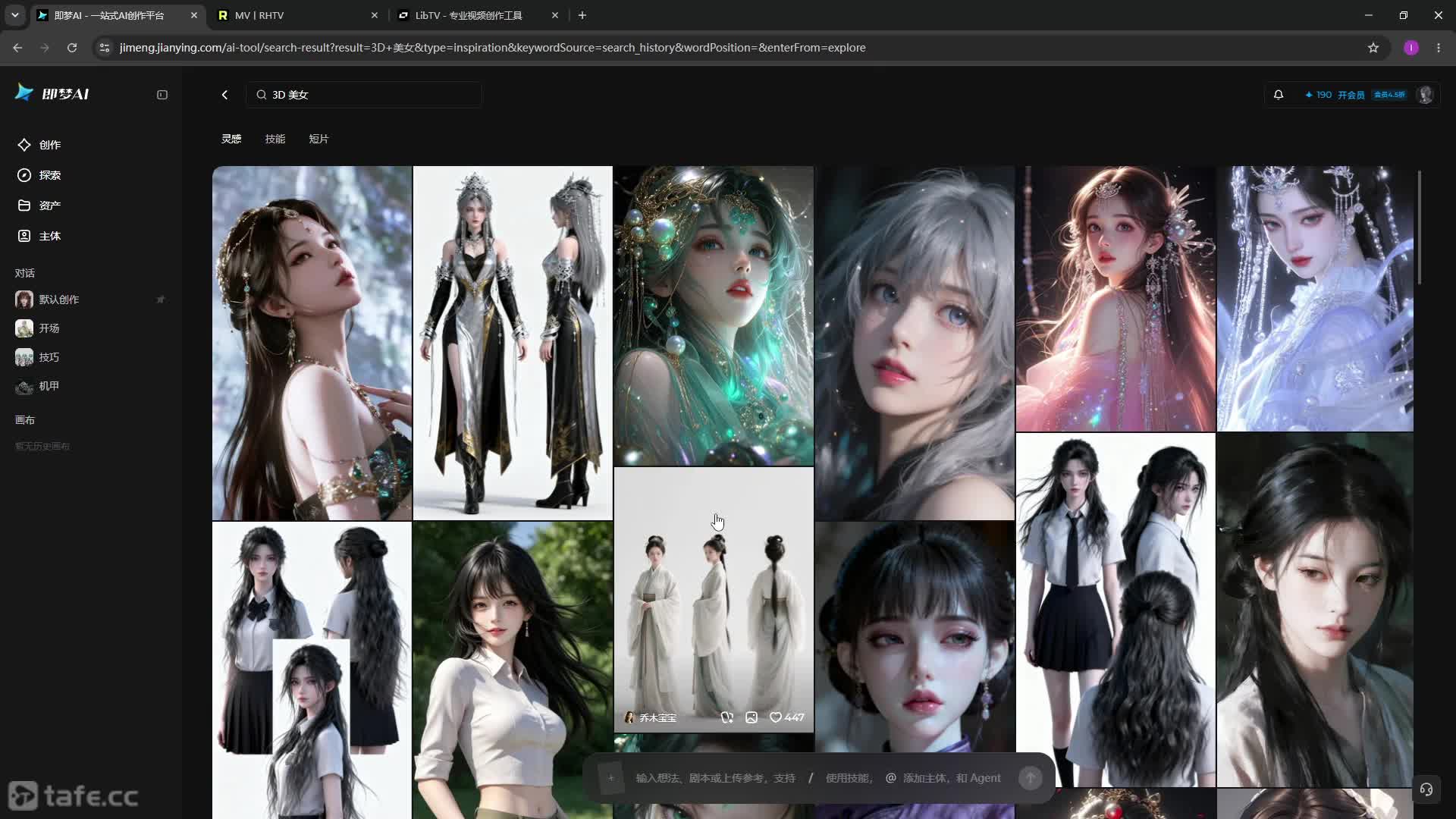View site information icon in address bar
The height and width of the screenshot is (819, 1456).
[x=105, y=48]
